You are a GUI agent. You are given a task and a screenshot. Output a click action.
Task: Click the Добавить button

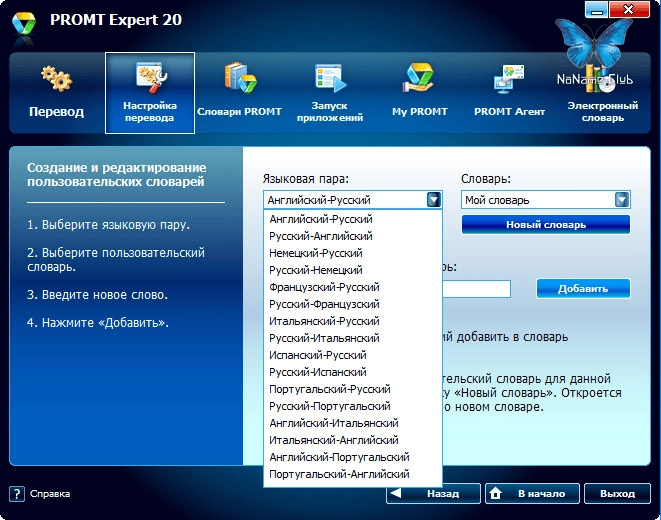tap(583, 289)
